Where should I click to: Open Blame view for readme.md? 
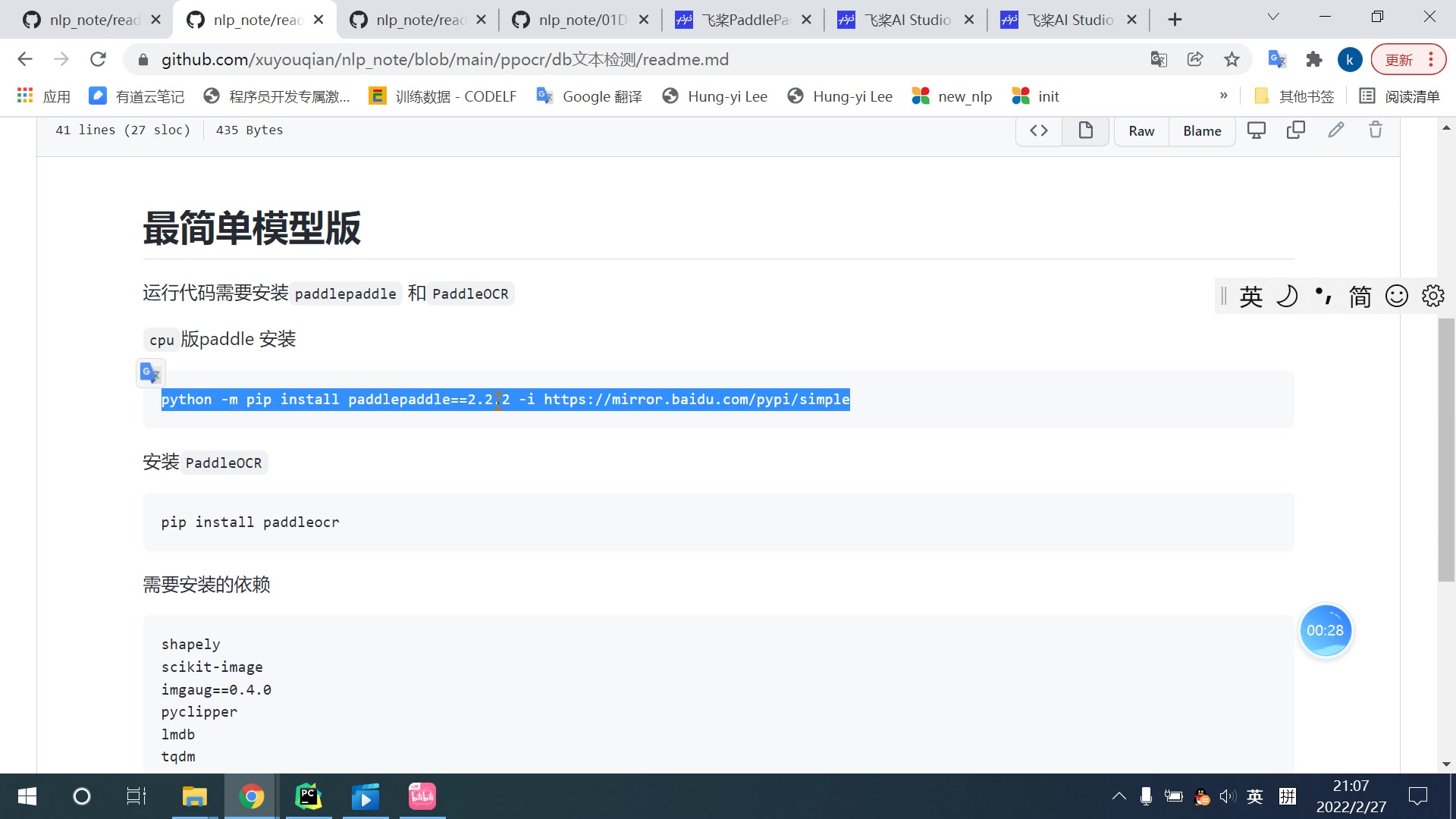click(x=1202, y=130)
